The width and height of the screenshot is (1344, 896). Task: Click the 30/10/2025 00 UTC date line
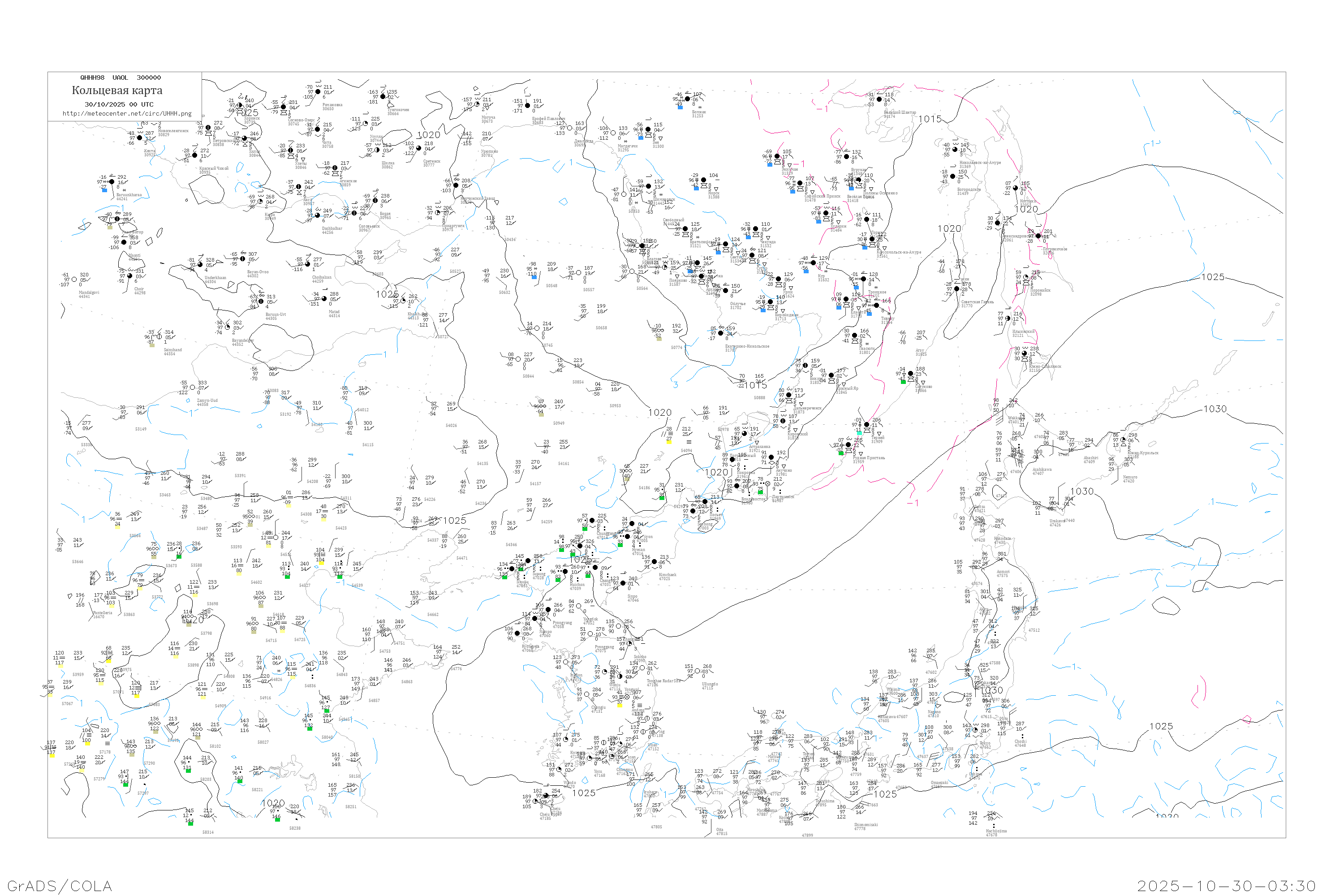[119, 104]
